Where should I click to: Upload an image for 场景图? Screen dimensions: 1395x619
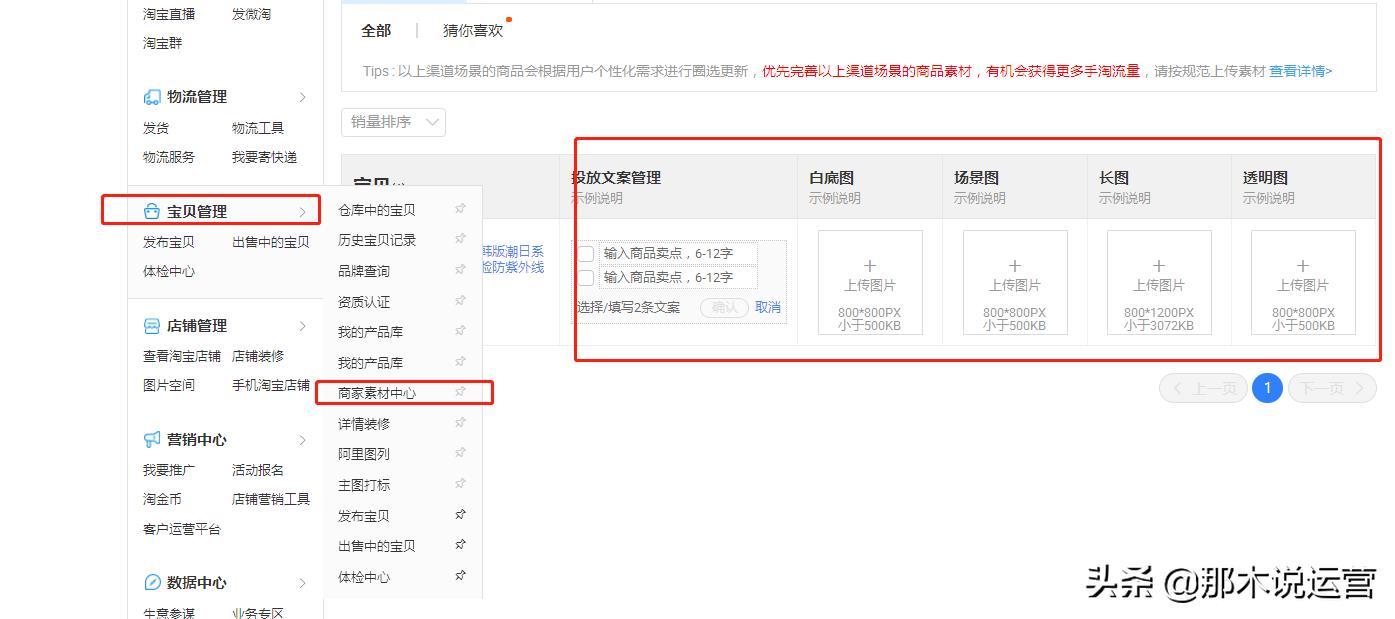coord(1015,282)
